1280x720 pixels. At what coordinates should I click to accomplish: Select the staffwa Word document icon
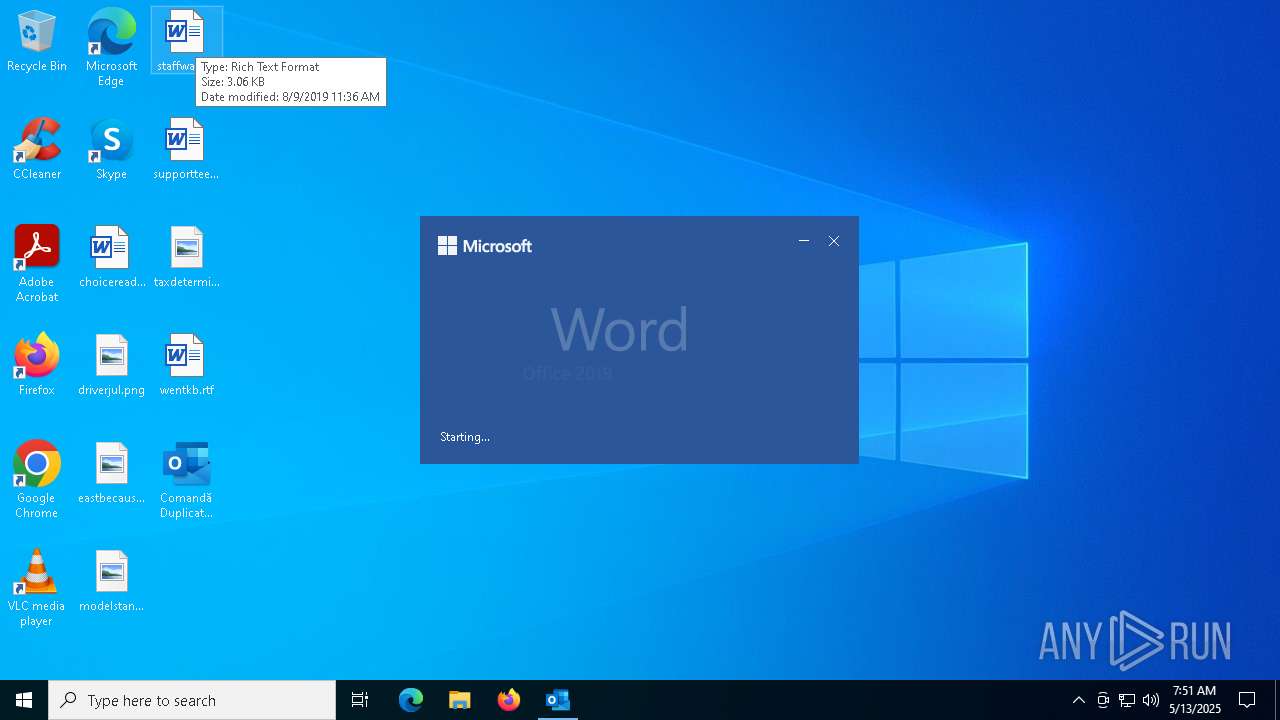coord(186,41)
